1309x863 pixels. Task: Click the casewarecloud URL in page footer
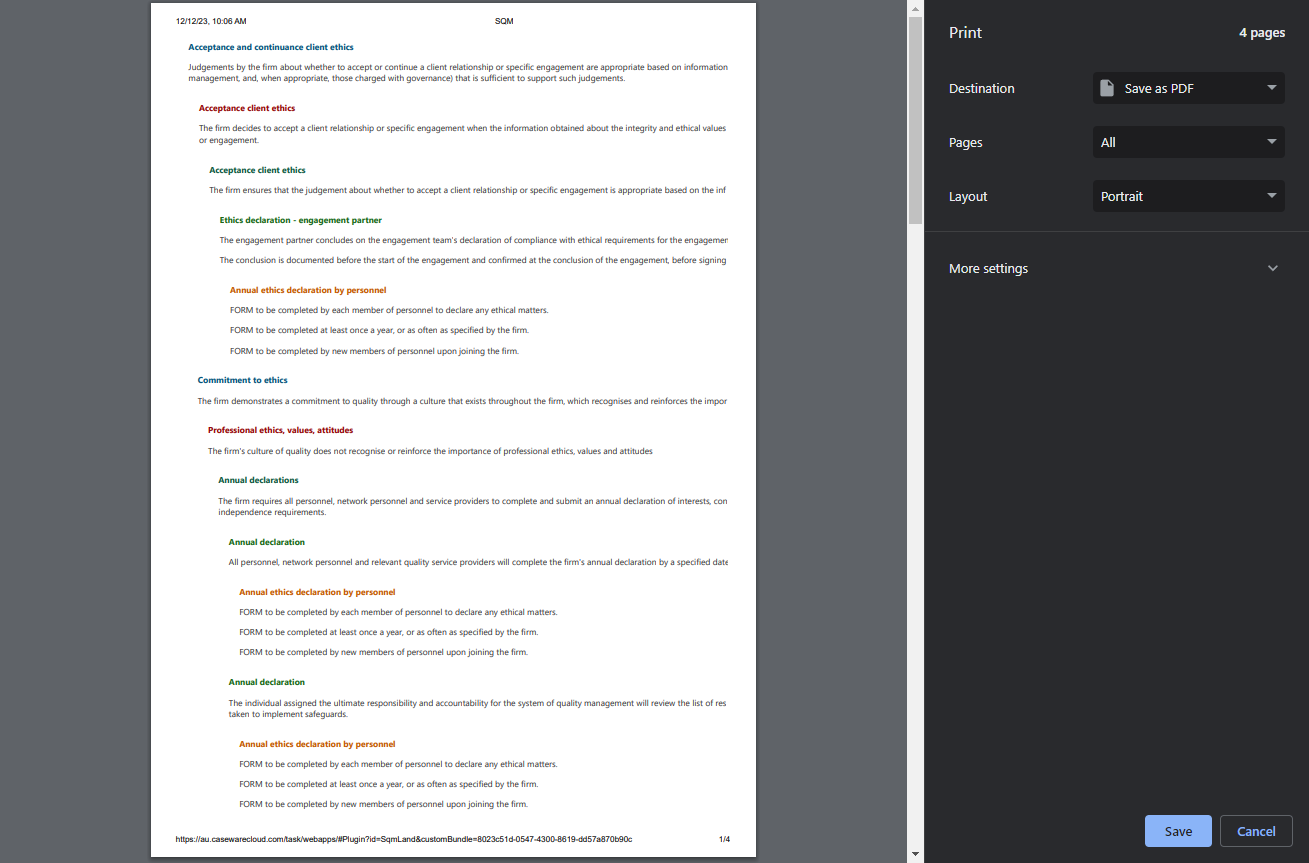404,839
